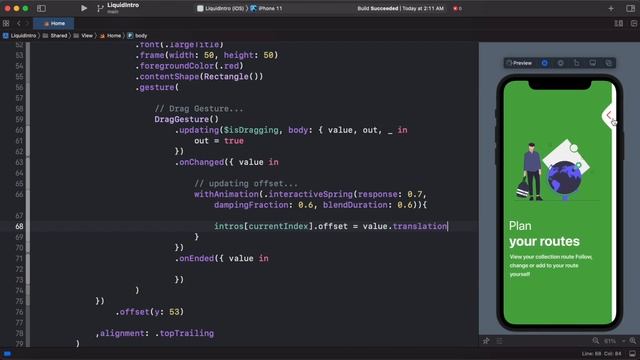
Task: Click the preview inspect settings icon
Action: coord(560,63)
